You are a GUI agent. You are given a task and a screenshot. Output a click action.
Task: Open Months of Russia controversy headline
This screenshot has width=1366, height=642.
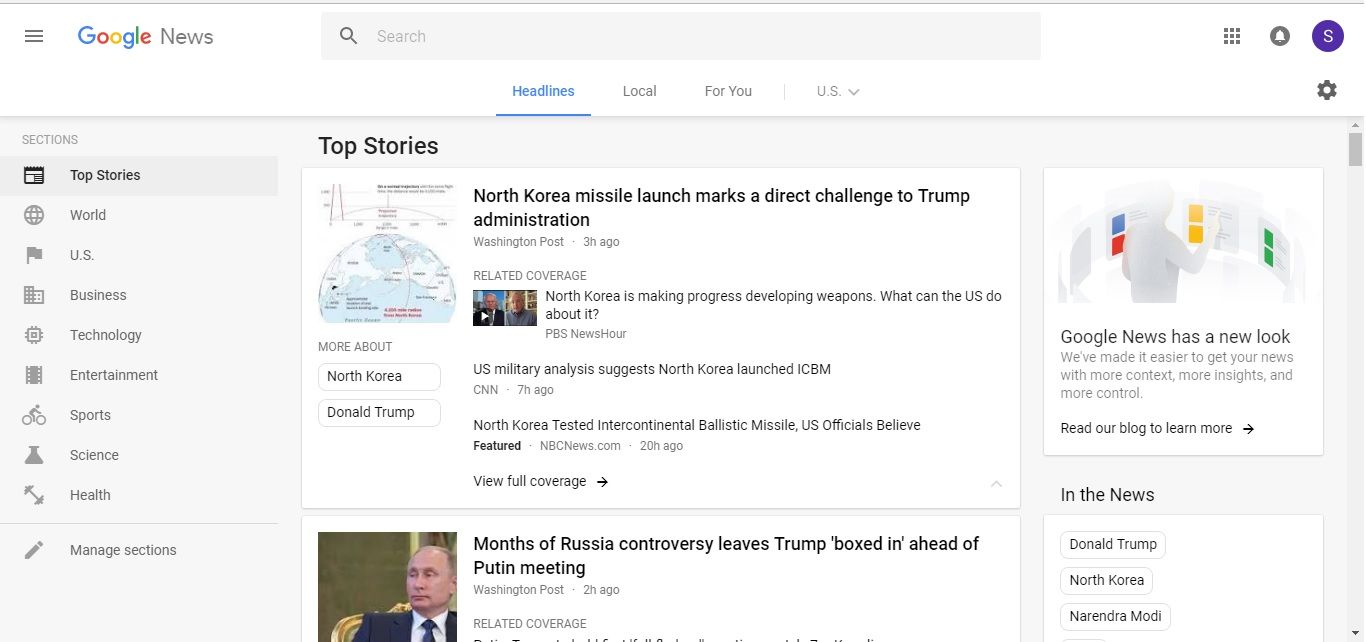click(726, 555)
